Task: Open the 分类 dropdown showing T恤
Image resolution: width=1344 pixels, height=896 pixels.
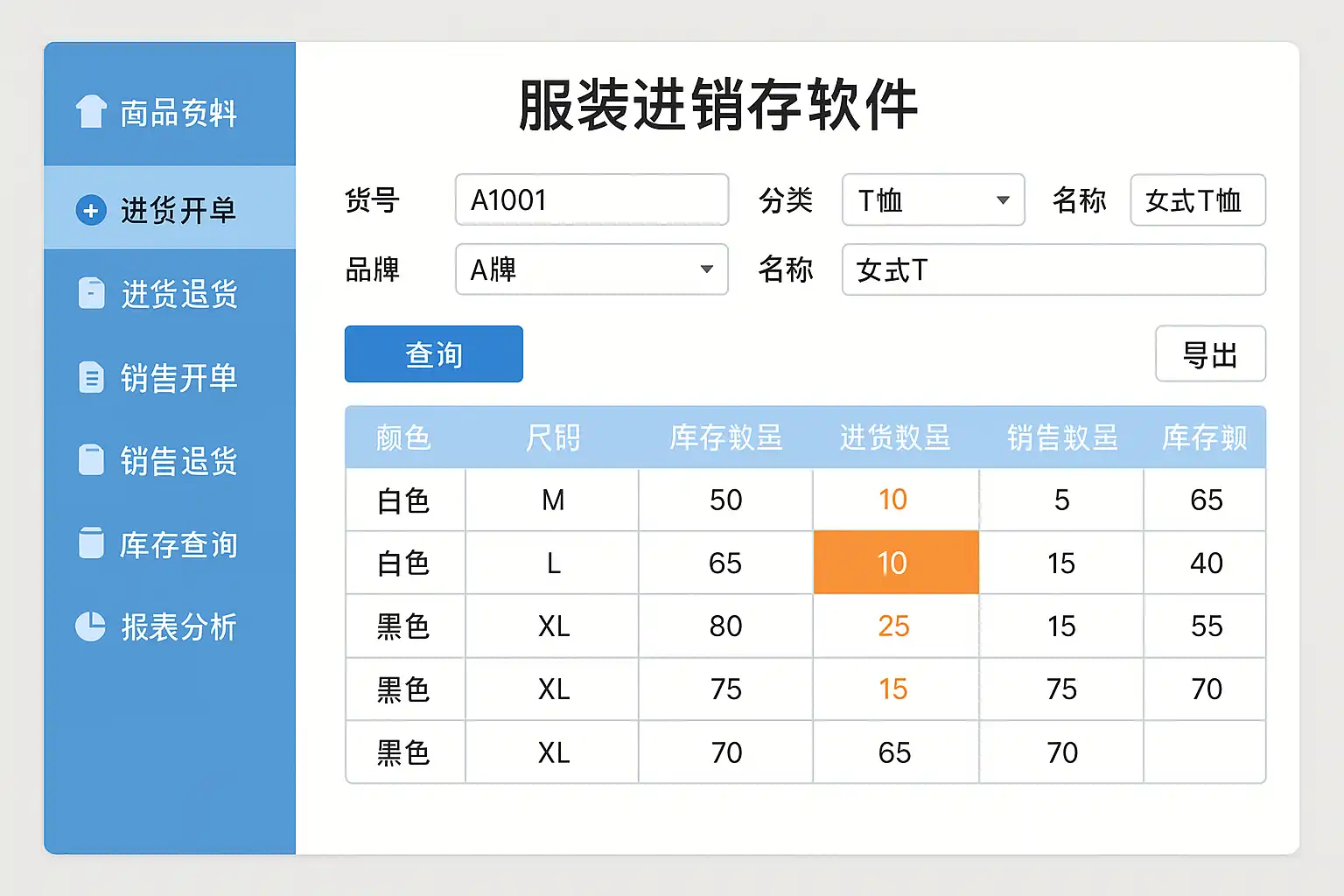Action: 932,200
